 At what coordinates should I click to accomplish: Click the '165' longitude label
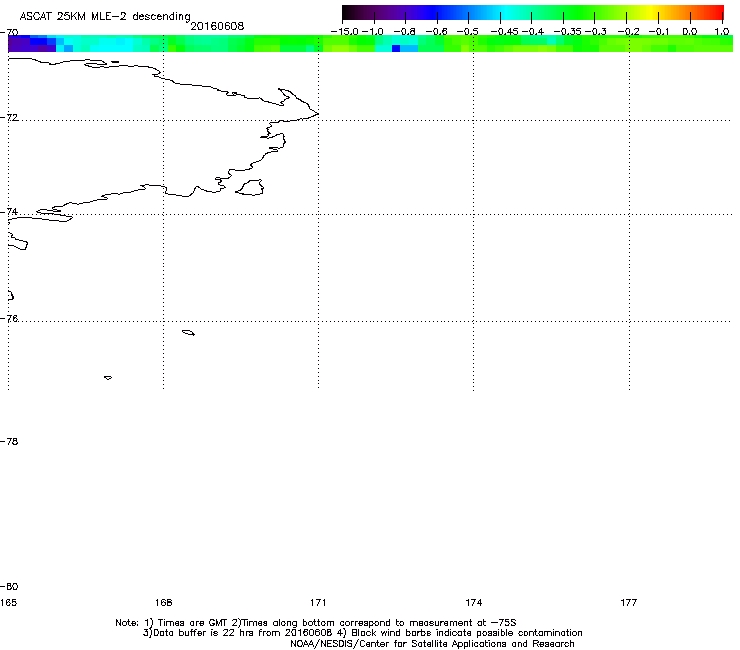8,602
